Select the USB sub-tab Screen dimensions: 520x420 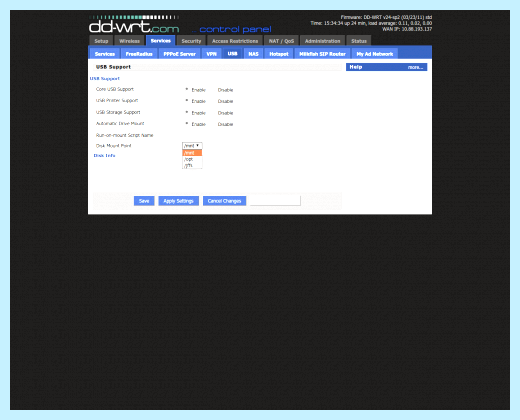click(232, 53)
